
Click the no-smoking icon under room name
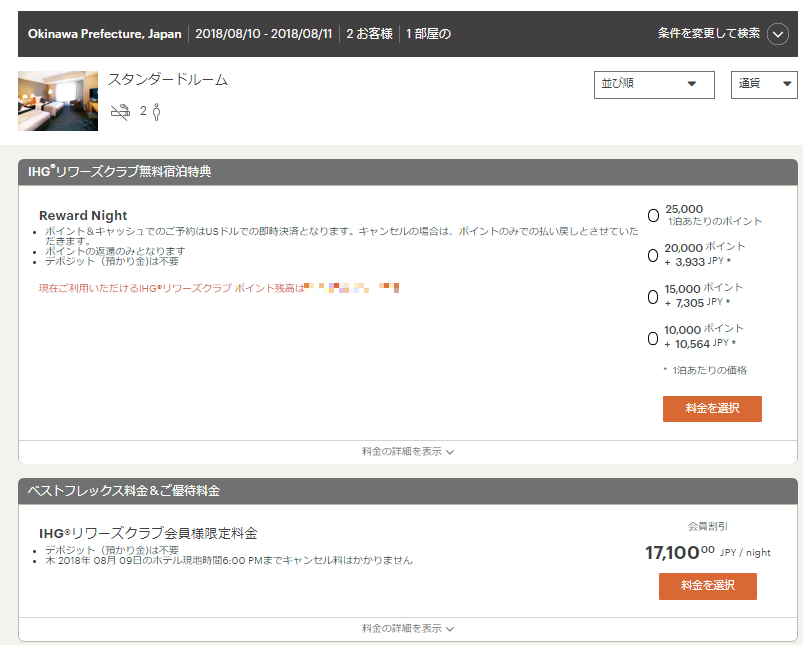pos(120,111)
